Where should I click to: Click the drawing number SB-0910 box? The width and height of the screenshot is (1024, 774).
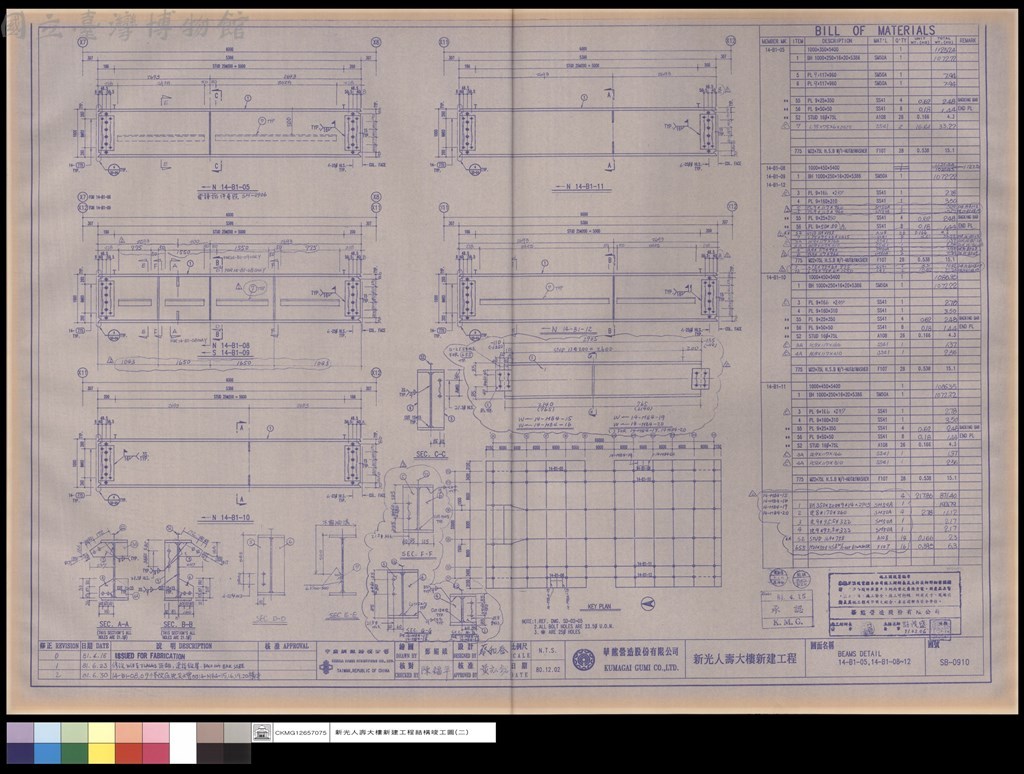point(954,662)
